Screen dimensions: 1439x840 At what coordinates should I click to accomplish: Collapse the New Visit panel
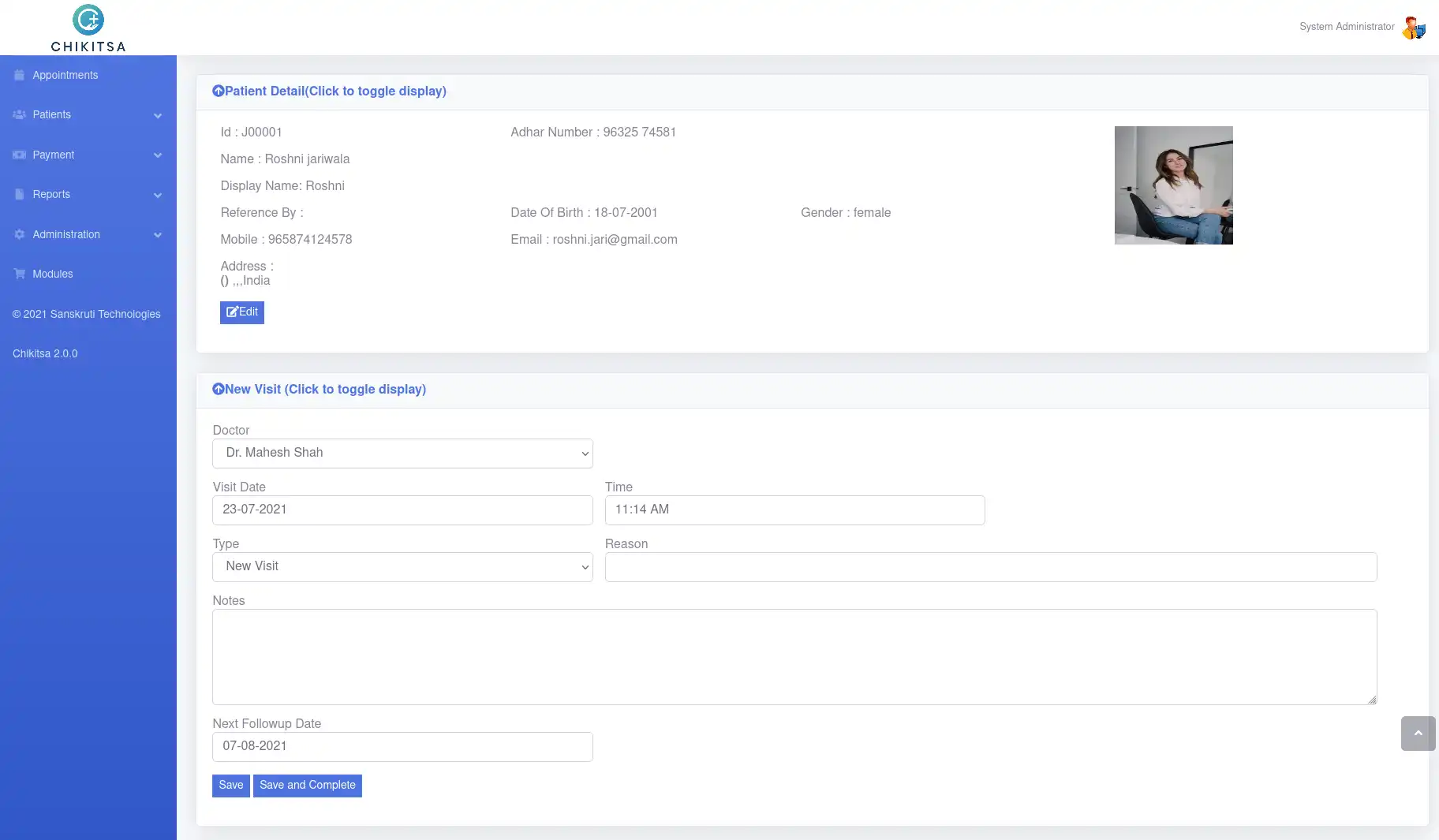[x=319, y=390]
